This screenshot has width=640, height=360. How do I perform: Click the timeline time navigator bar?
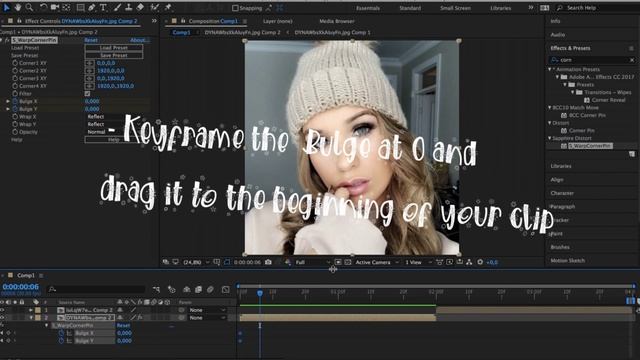[x=436, y=286]
